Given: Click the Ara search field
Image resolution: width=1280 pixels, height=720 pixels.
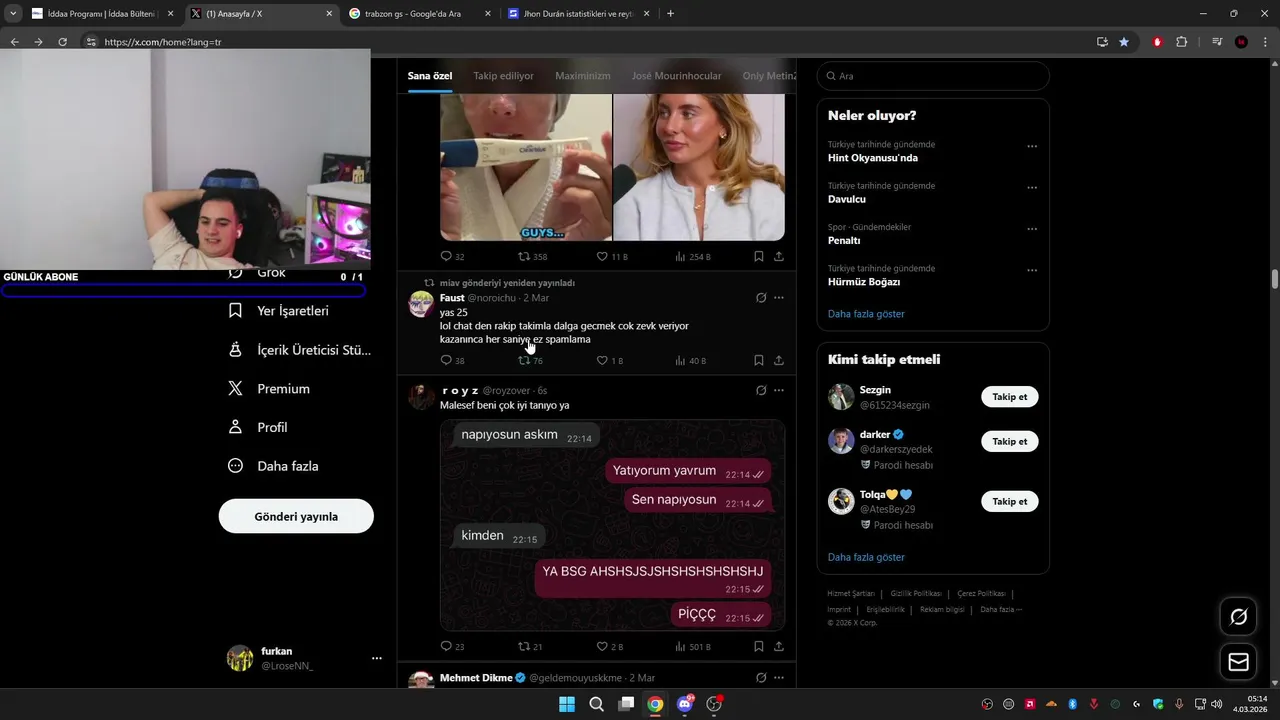Looking at the screenshot, I should pos(933,76).
